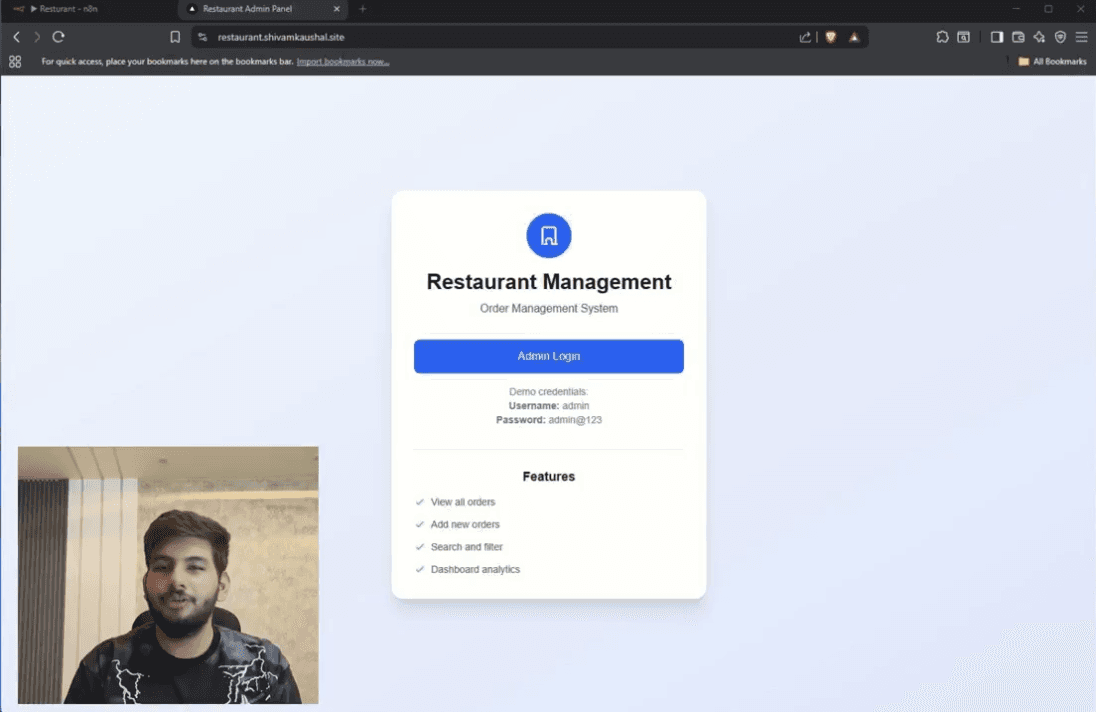The image size is (1096, 712).
Task: Click the site permissions icon in the address bar
Action: [203, 37]
